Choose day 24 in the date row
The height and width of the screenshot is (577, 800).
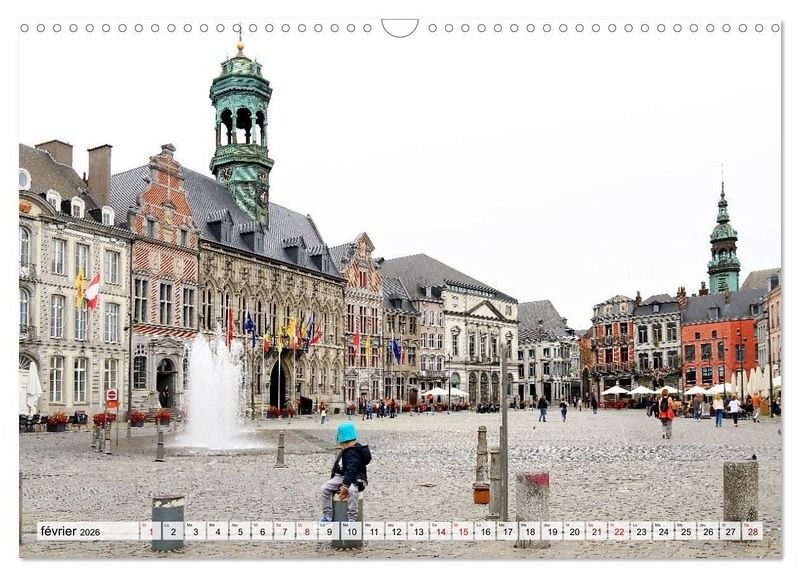pyautogui.click(x=663, y=531)
